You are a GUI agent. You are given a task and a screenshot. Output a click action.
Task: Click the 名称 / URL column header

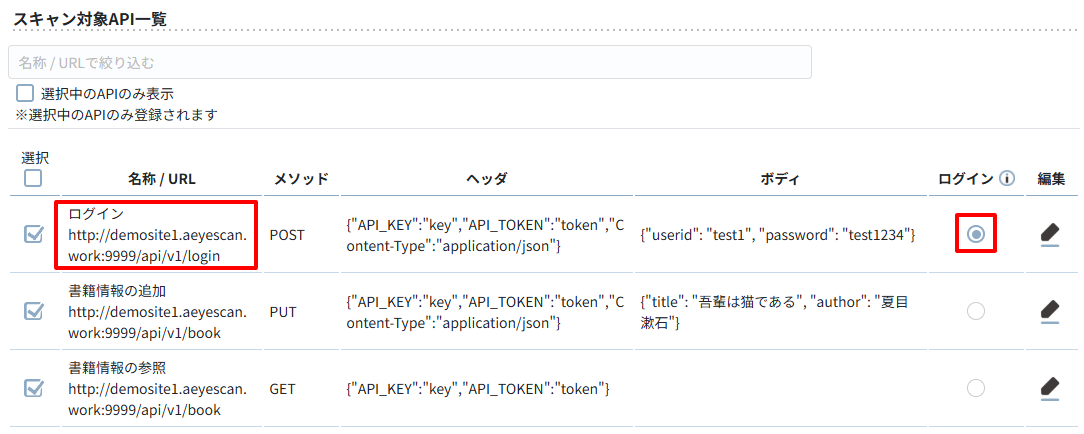point(162,179)
